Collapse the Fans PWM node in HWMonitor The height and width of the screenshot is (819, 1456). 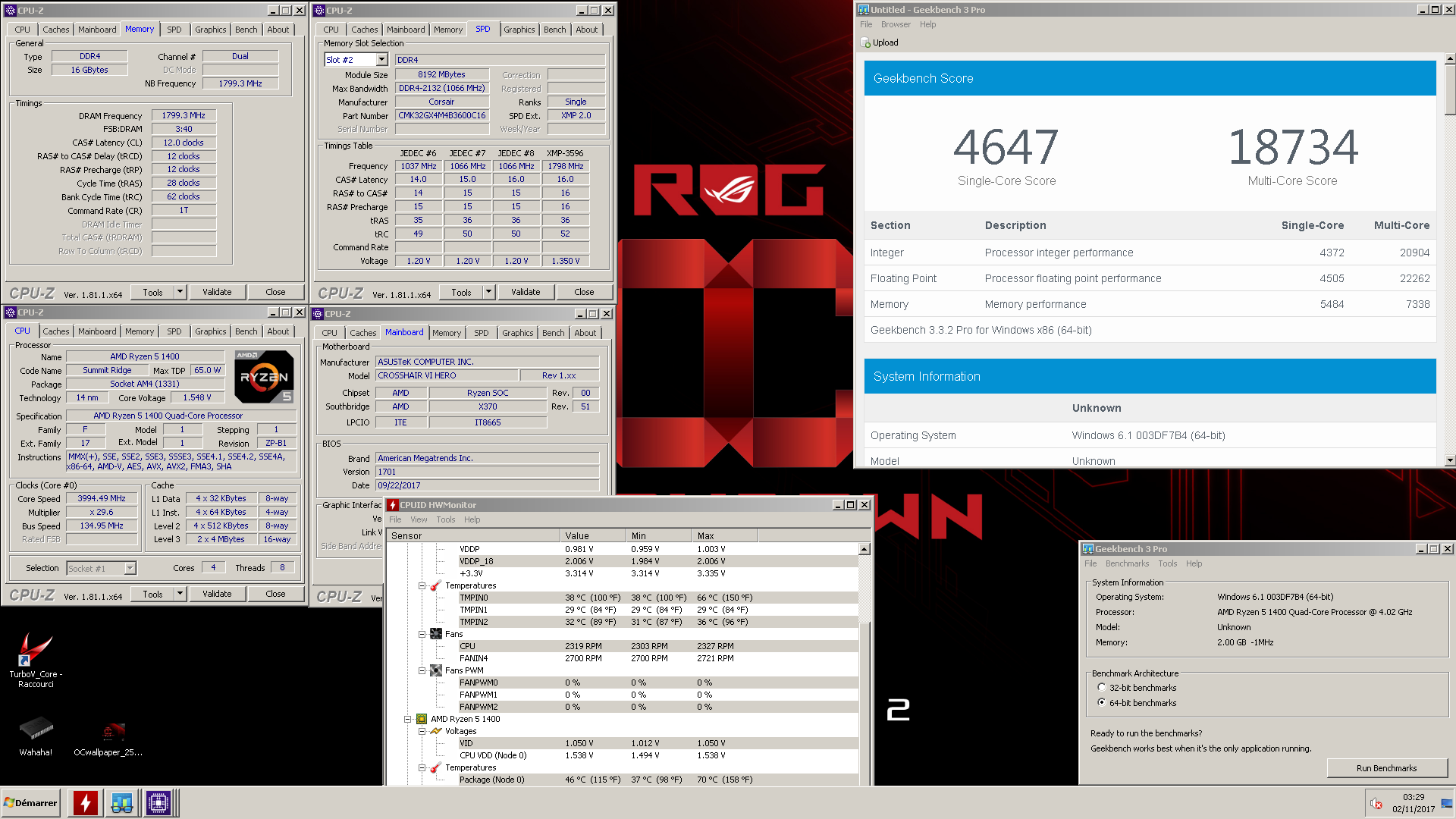tap(422, 670)
